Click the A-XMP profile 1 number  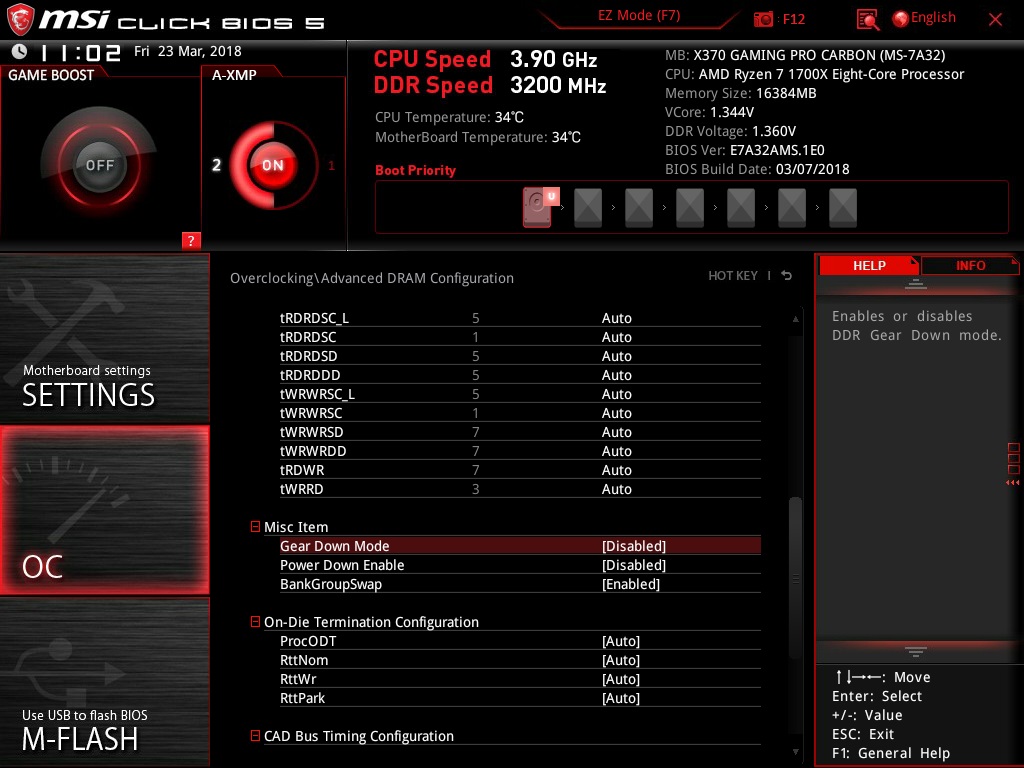[x=331, y=165]
